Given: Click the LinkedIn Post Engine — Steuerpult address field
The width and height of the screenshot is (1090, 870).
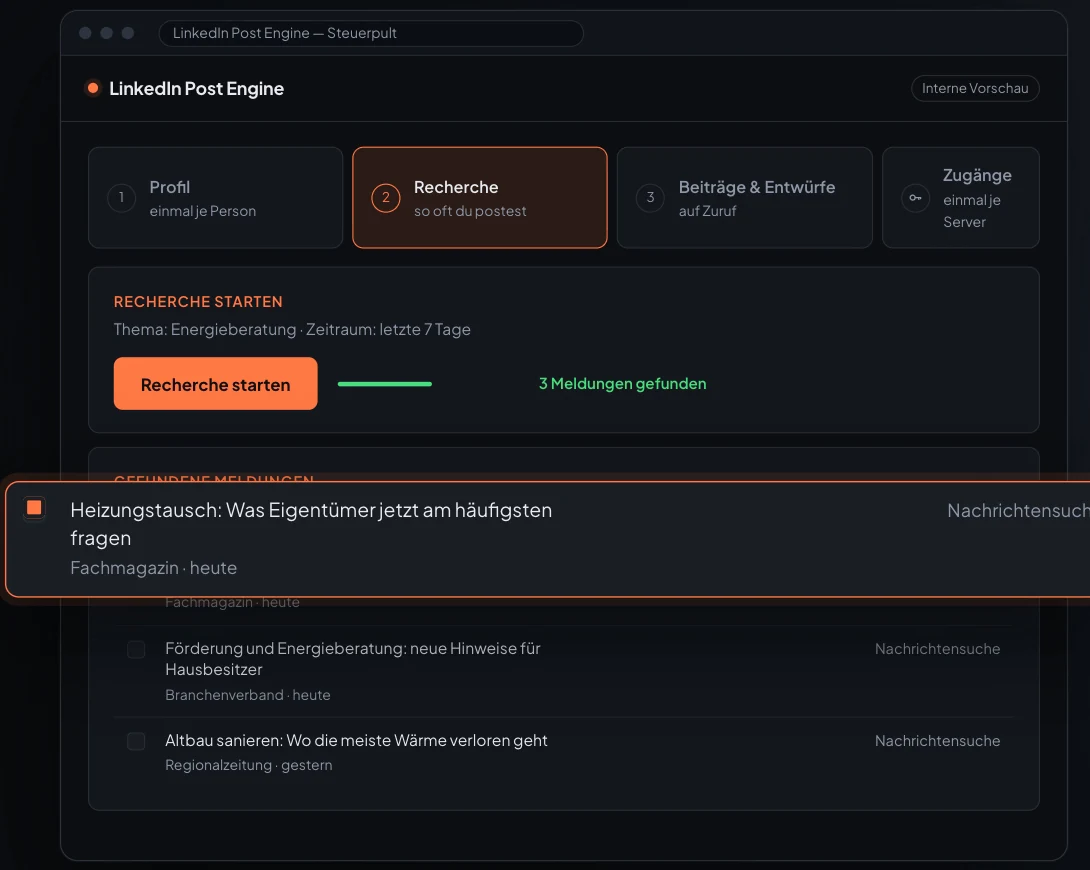Looking at the screenshot, I should (x=371, y=33).
